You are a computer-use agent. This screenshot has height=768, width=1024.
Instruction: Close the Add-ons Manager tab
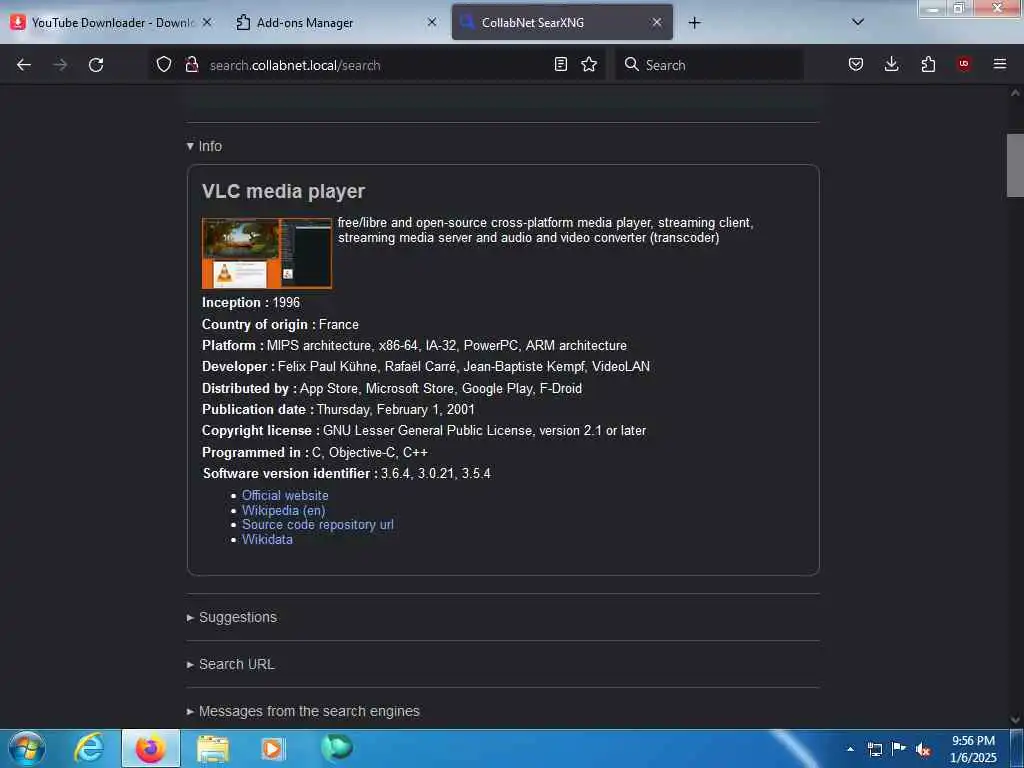[x=432, y=22]
